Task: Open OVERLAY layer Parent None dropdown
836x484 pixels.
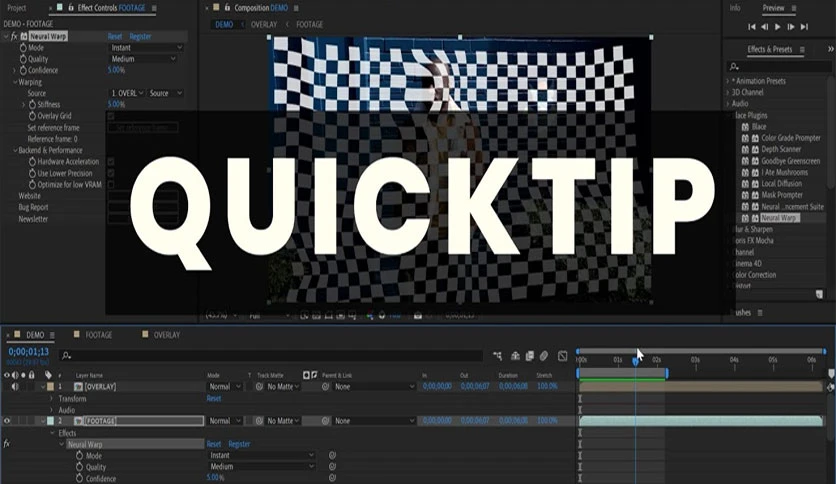Action: tap(374, 387)
